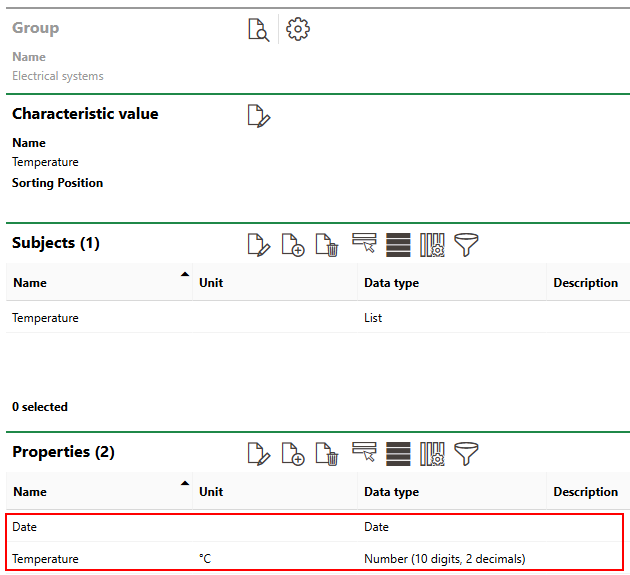630x575 pixels.
Task: Edit the Characteristic value record
Action: [x=259, y=116]
